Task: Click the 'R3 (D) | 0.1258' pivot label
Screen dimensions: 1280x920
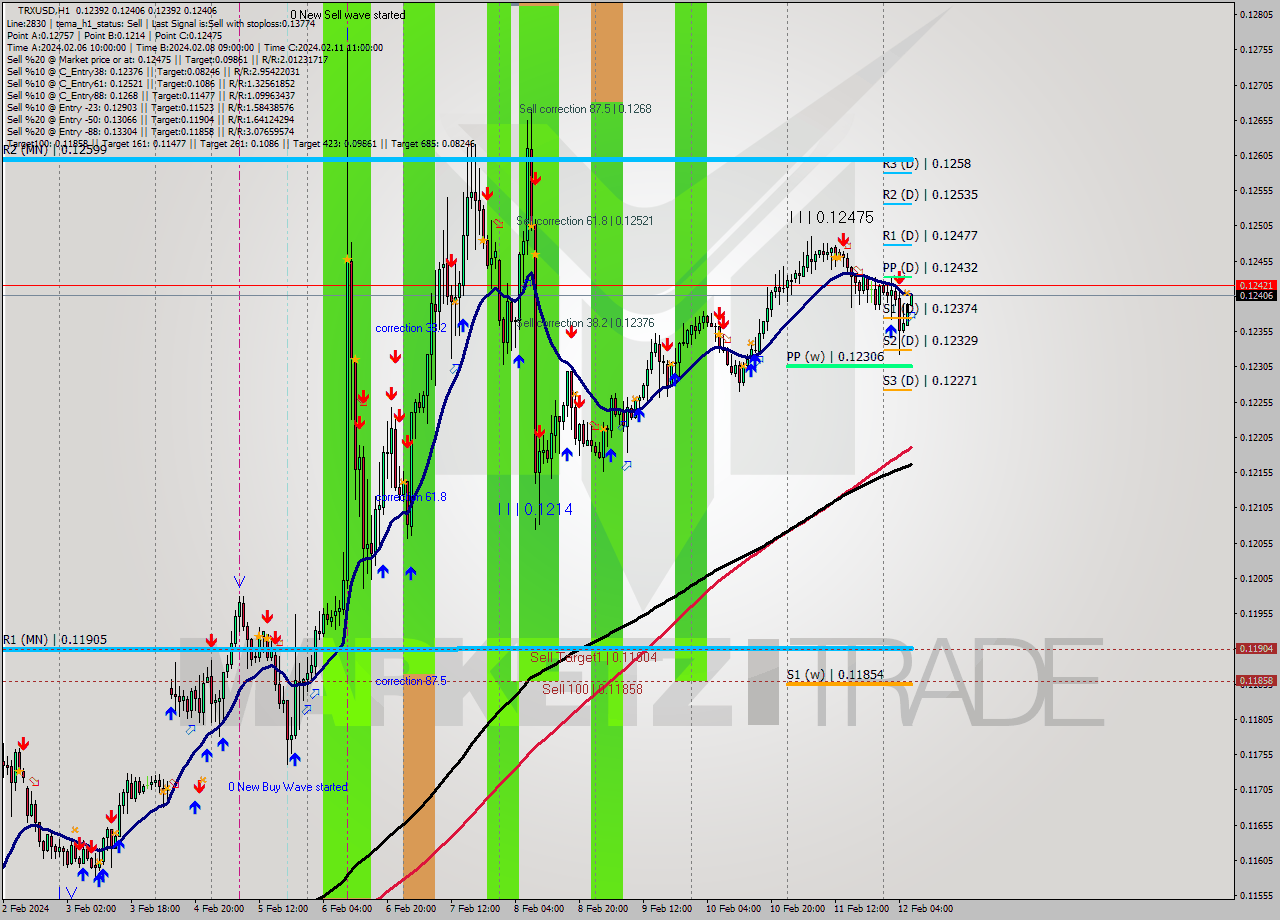Action: click(927, 163)
